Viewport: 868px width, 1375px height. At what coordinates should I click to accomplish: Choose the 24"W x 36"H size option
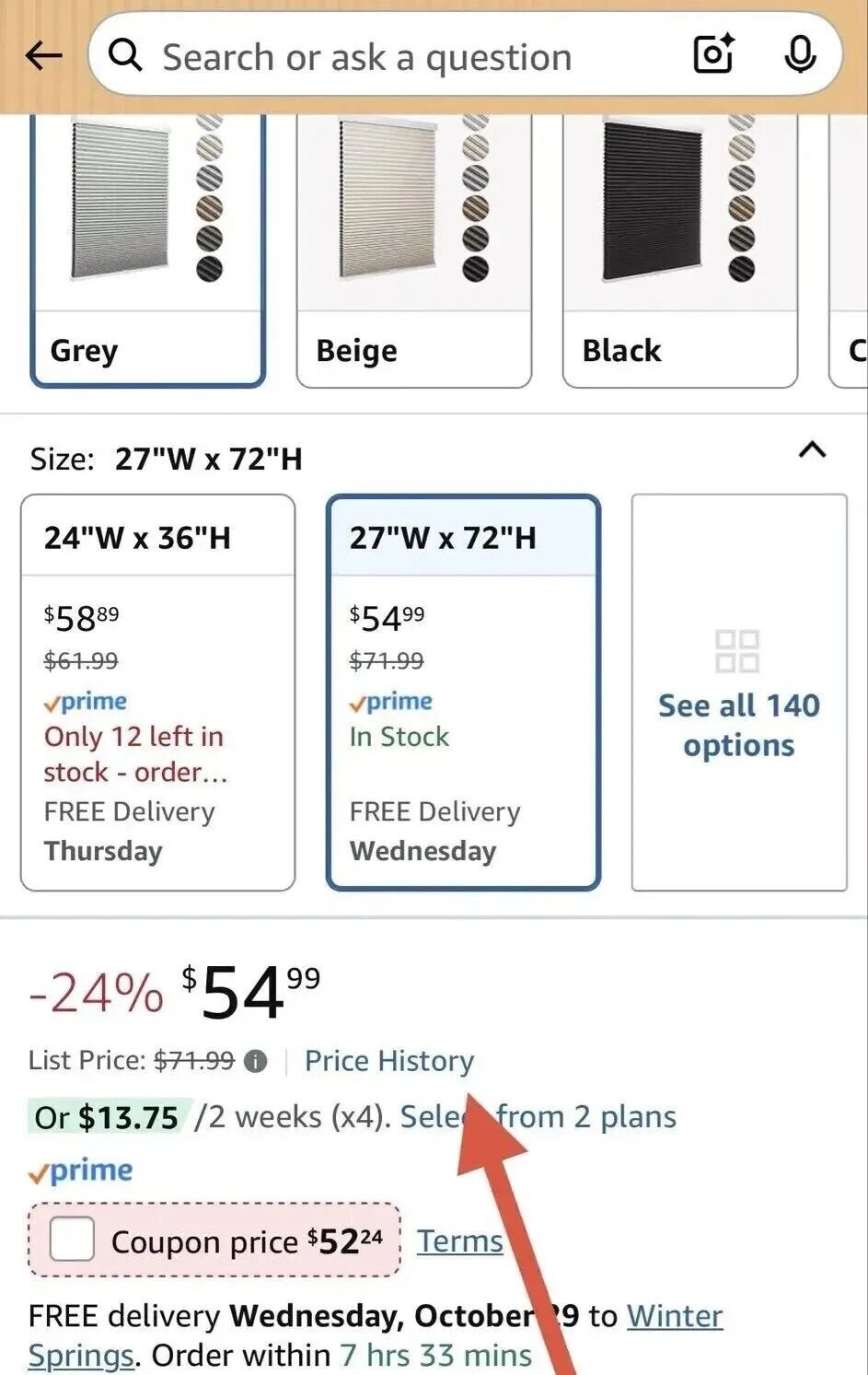coord(157,693)
